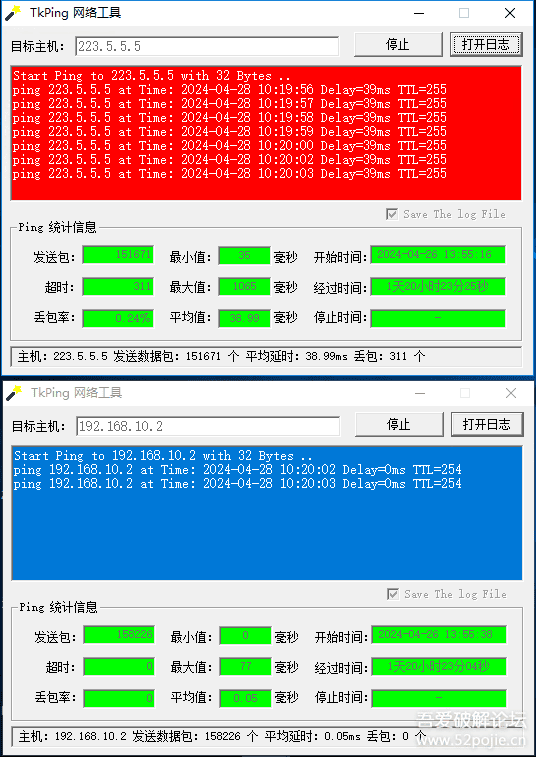Toggle Save The log File in top window

[x=392, y=214]
